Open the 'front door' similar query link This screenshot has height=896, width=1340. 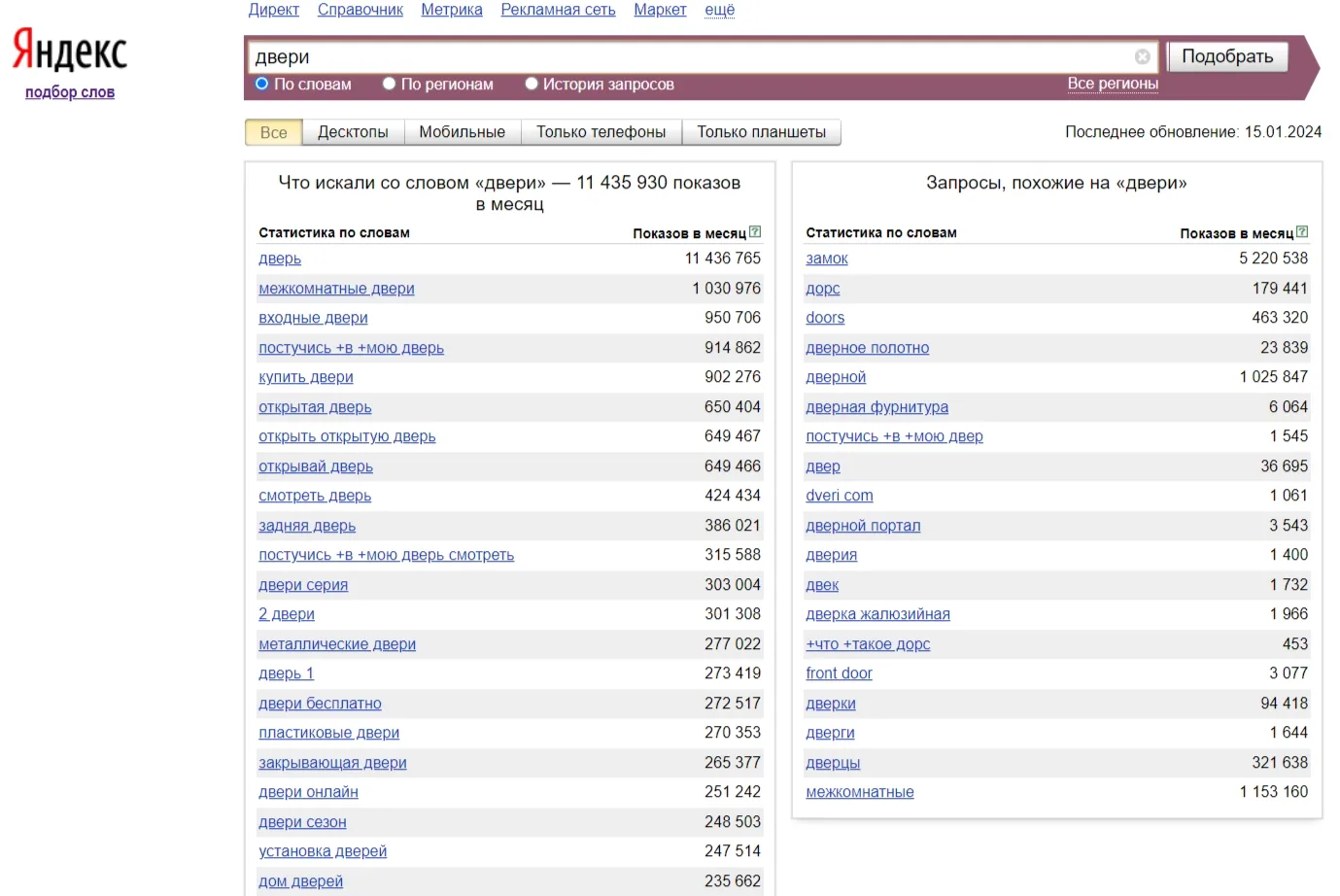(x=840, y=673)
